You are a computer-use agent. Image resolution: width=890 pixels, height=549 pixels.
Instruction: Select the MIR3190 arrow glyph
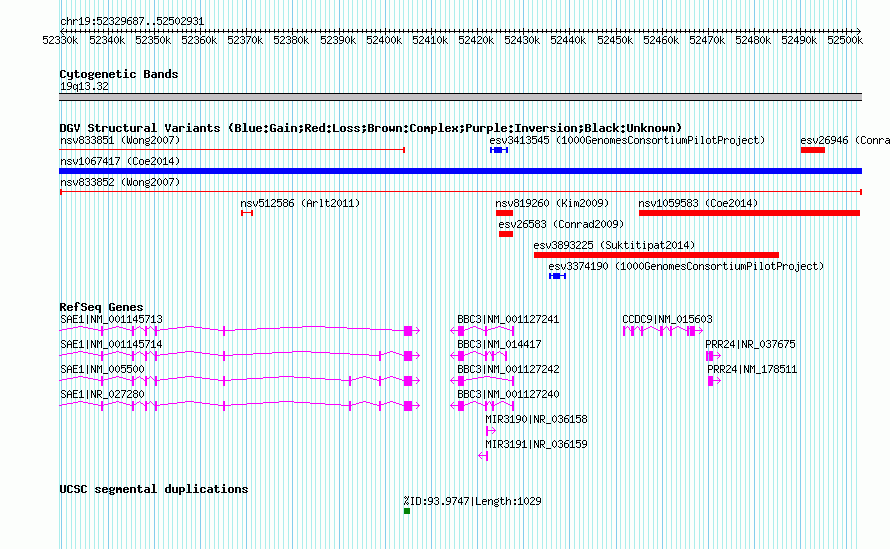coord(490,431)
